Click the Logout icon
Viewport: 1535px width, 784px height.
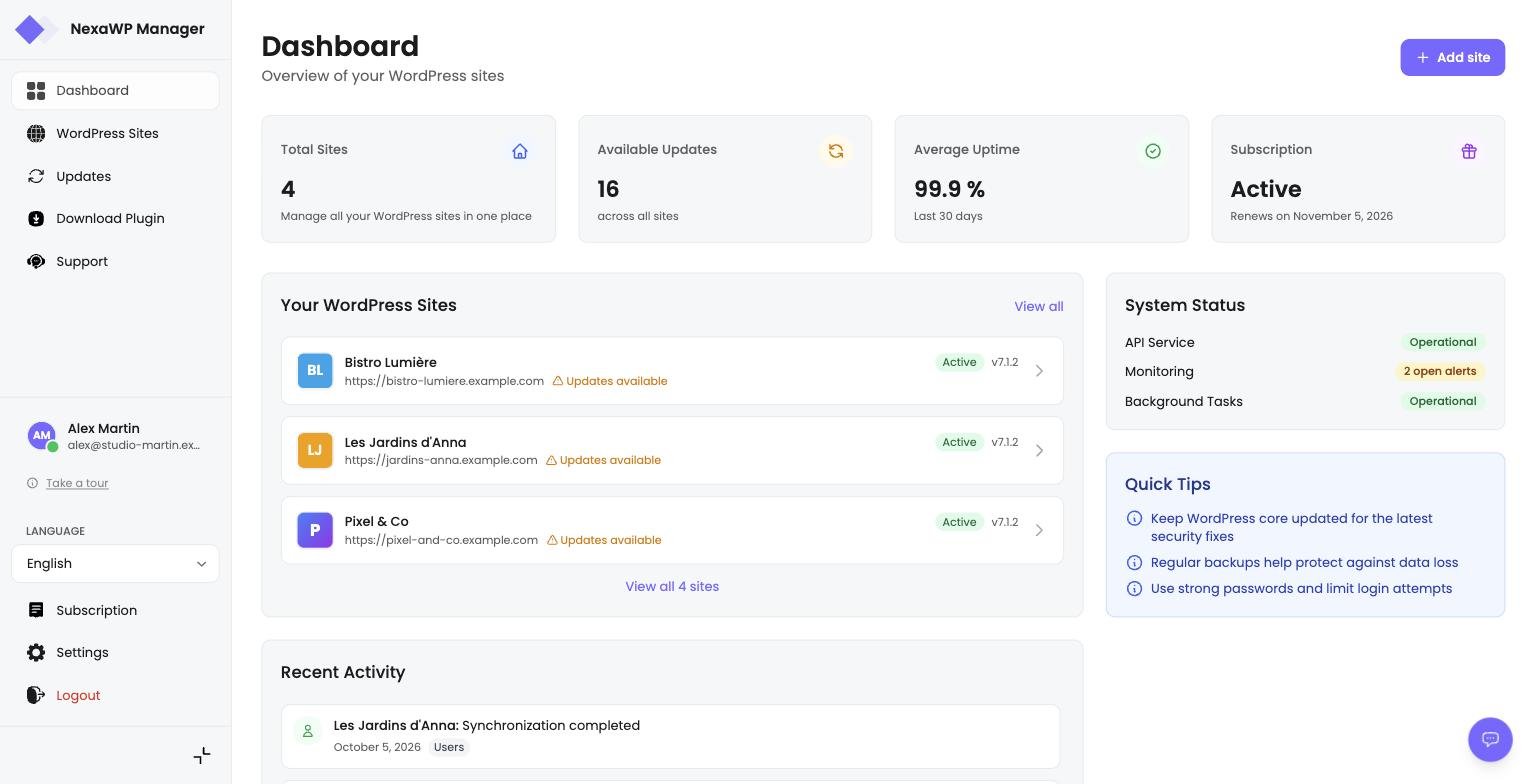(36, 695)
